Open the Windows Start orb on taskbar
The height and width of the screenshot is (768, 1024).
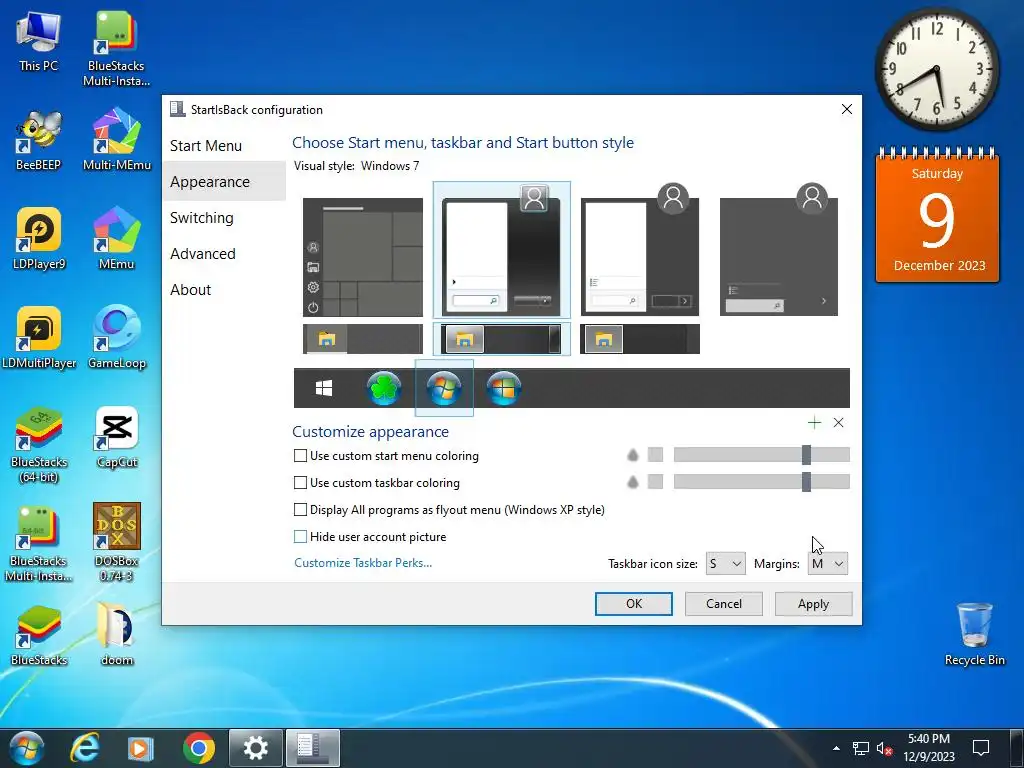tap(26, 748)
